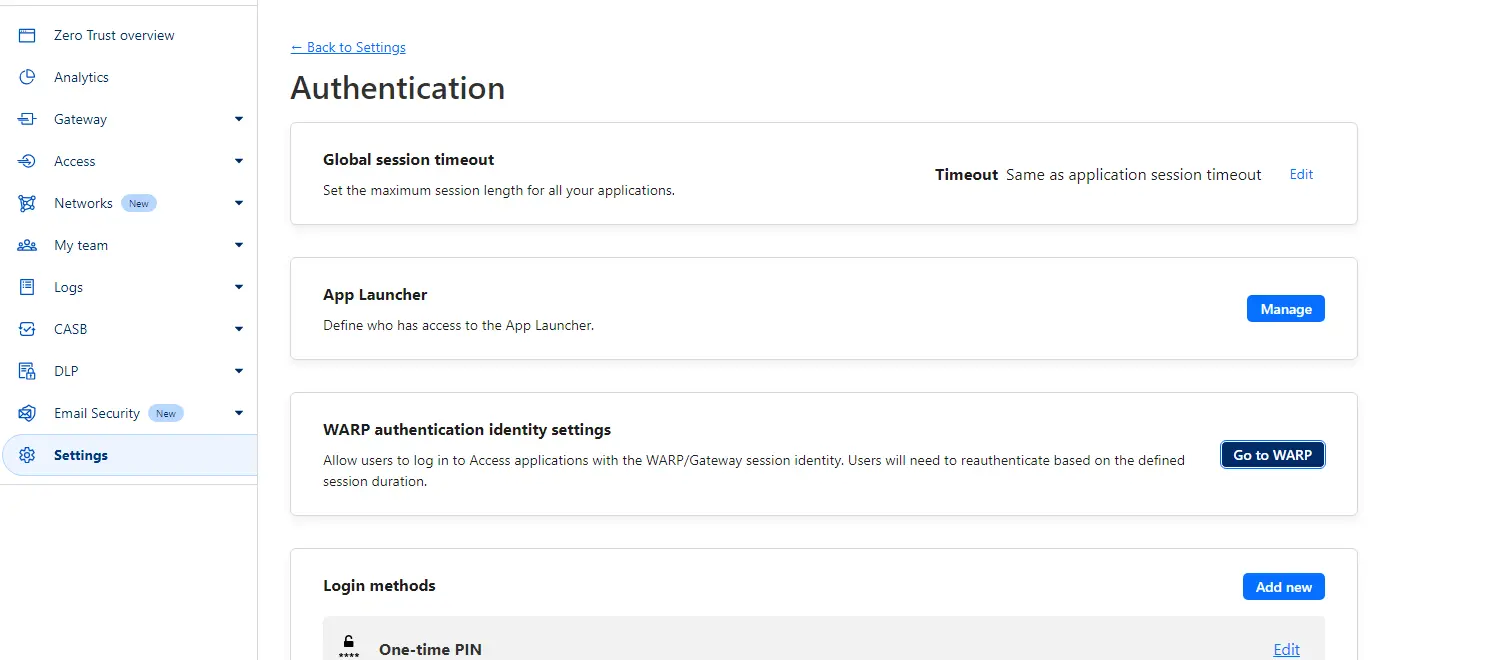Viewport: 1499px width, 660px height.
Task: Click the Gateway icon in sidebar
Action: [x=27, y=119]
